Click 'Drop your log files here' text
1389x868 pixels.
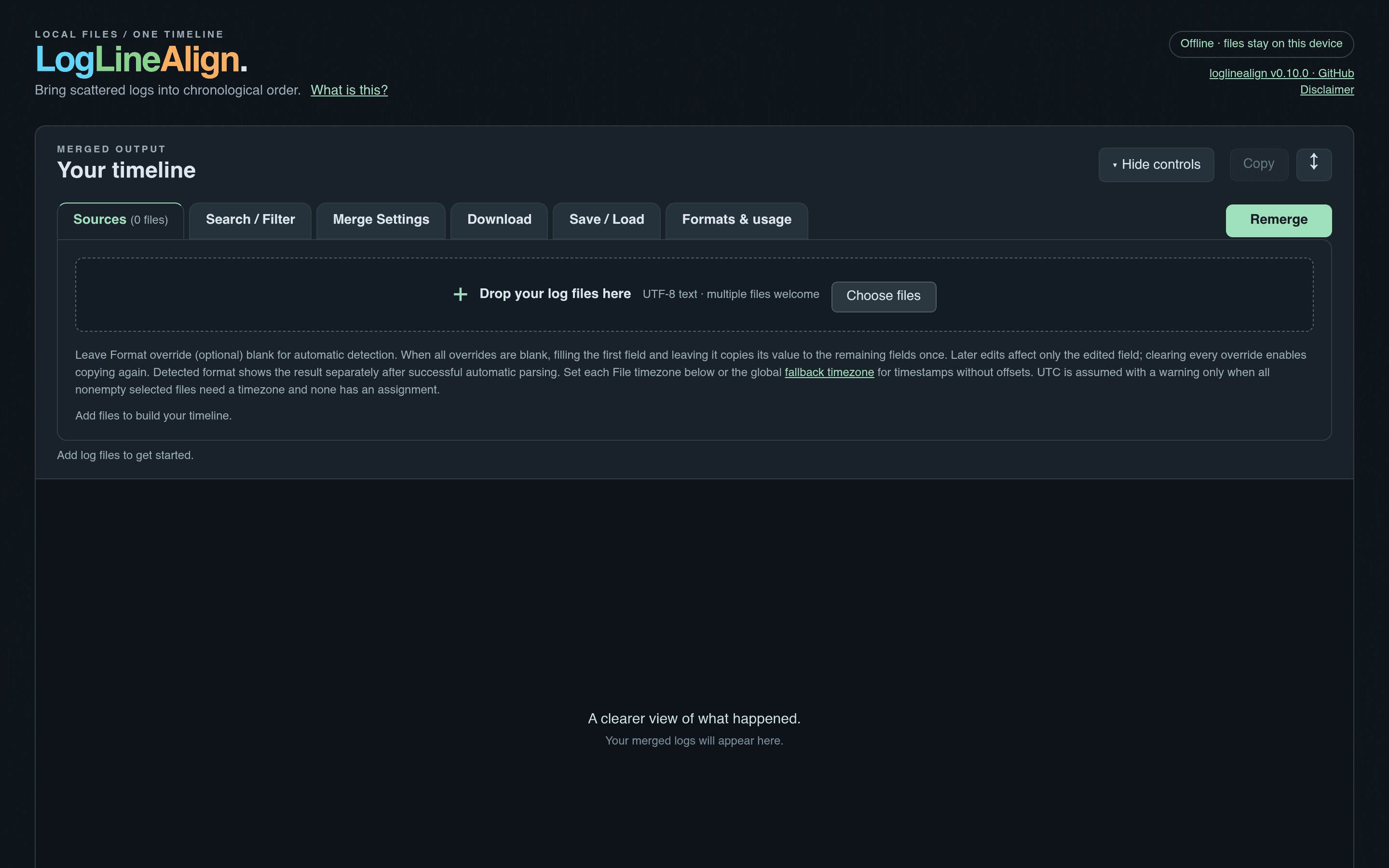coord(555,294)
